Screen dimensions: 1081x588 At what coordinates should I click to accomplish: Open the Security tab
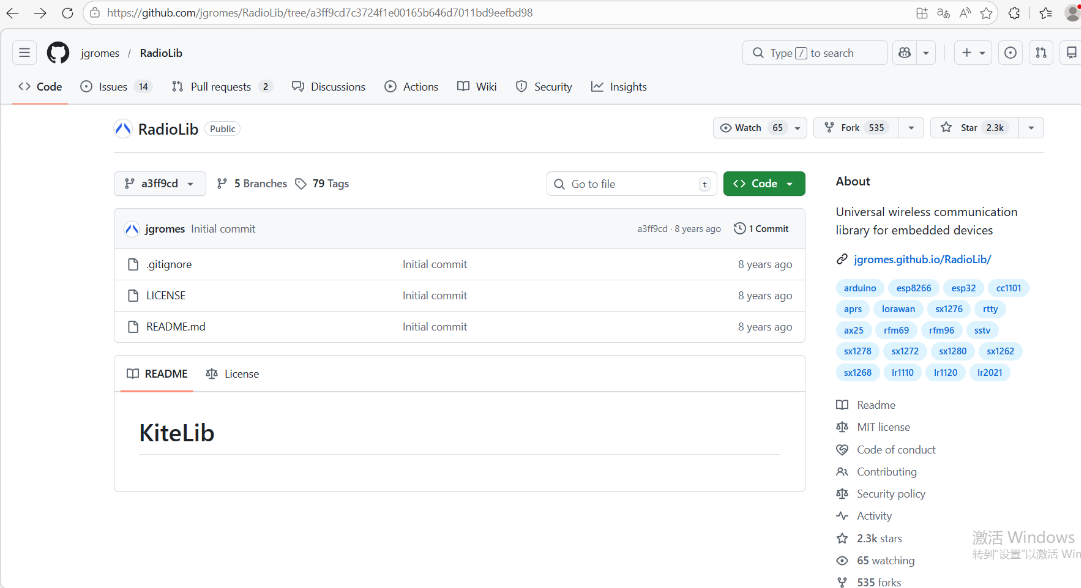coord(543,87)
